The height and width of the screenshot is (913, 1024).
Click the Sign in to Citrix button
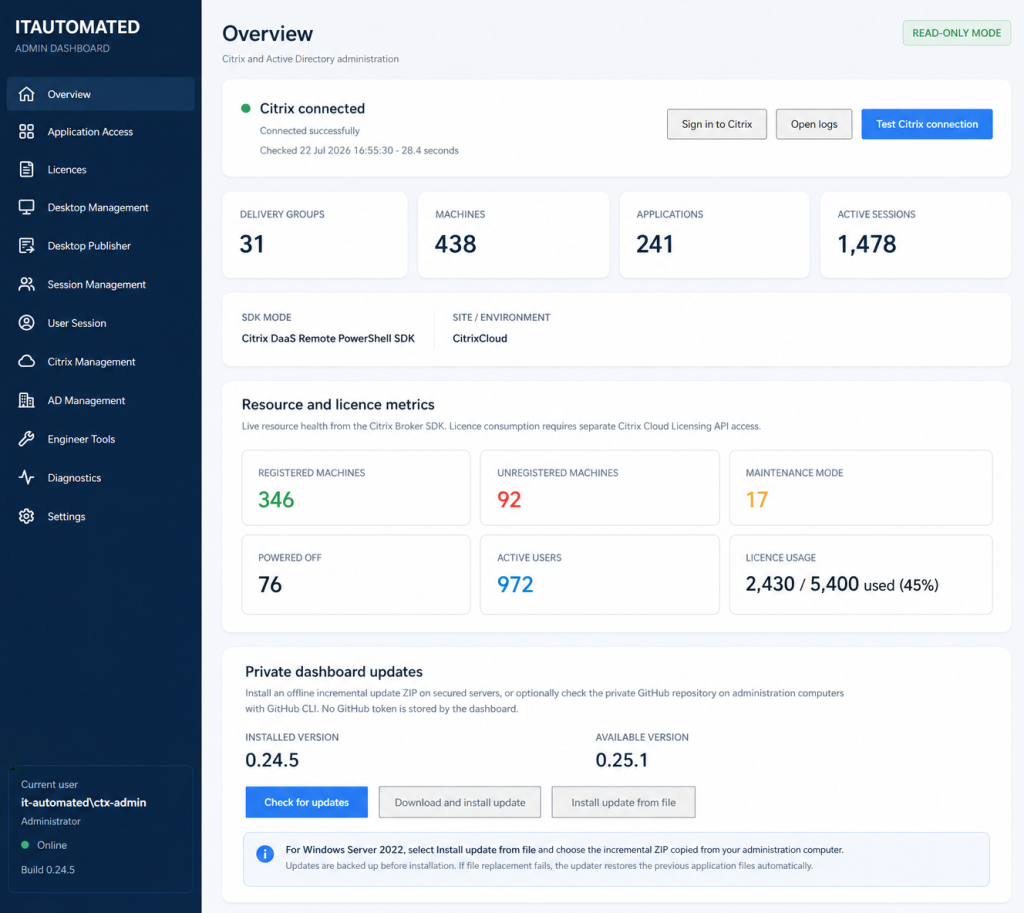(716, 124)
